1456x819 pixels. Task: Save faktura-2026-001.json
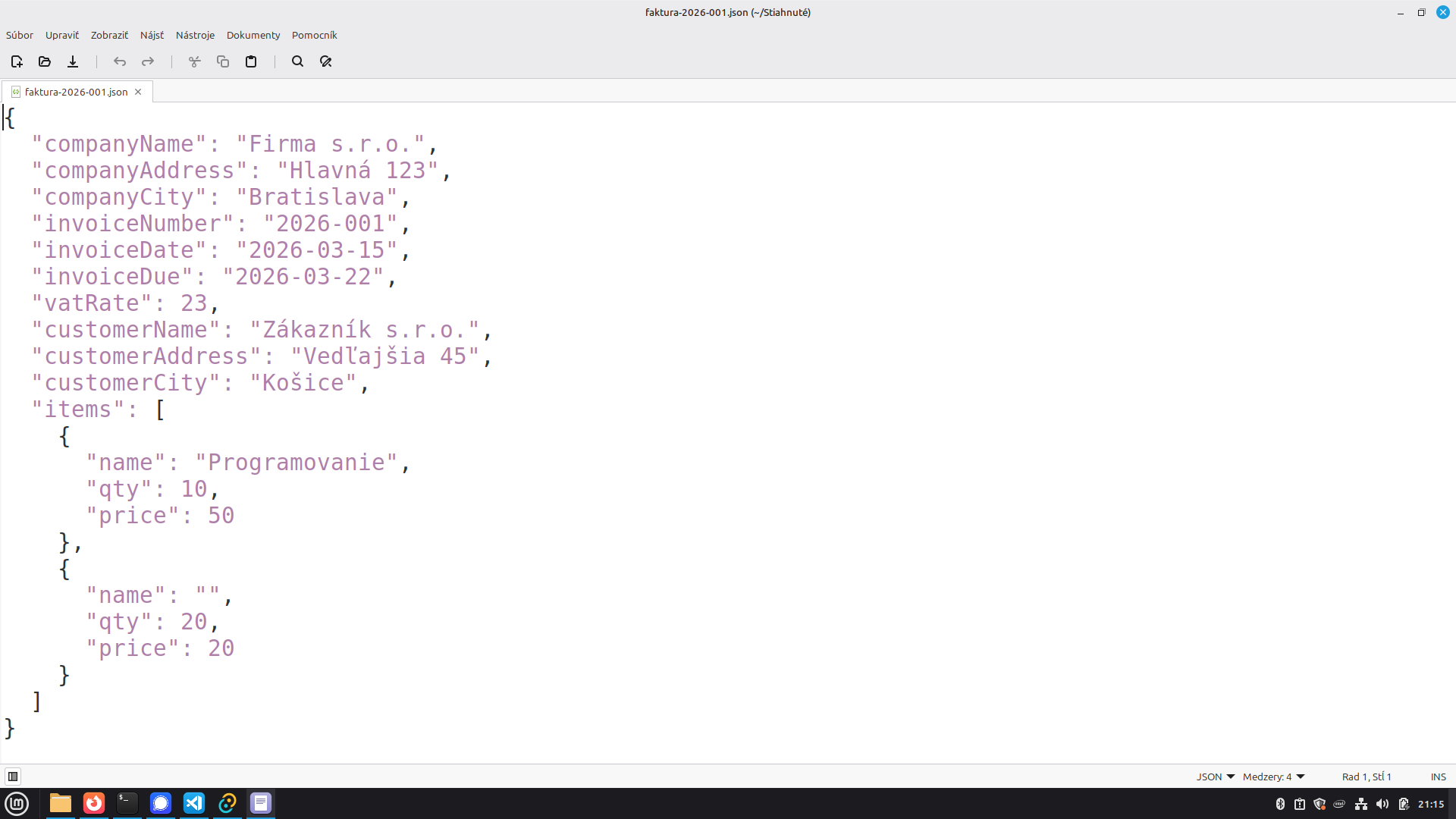(72, 61)
